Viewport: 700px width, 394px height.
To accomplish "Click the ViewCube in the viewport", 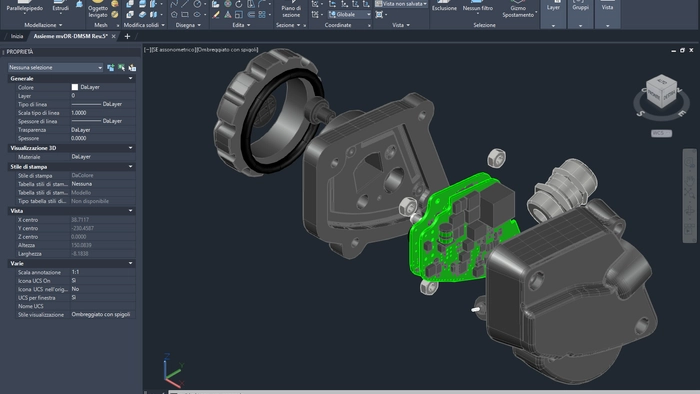I will [661, 92].
